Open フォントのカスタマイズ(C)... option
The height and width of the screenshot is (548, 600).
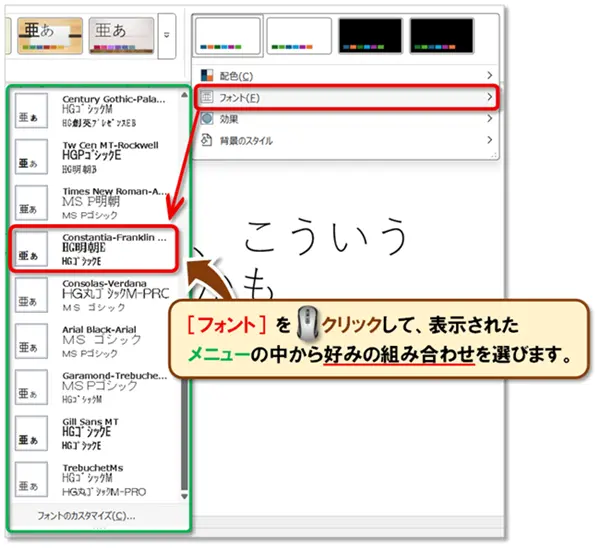(86, 515)
